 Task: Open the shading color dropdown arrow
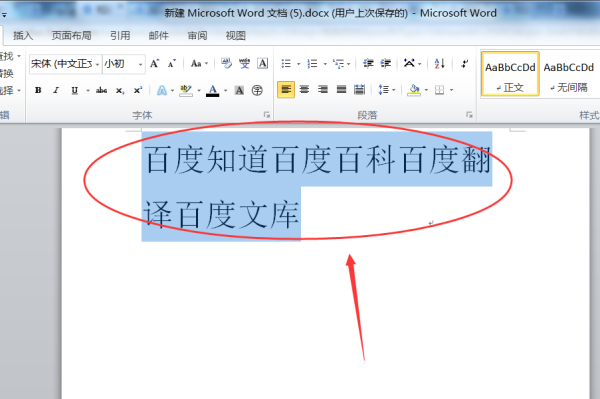(x=426, y=90)
